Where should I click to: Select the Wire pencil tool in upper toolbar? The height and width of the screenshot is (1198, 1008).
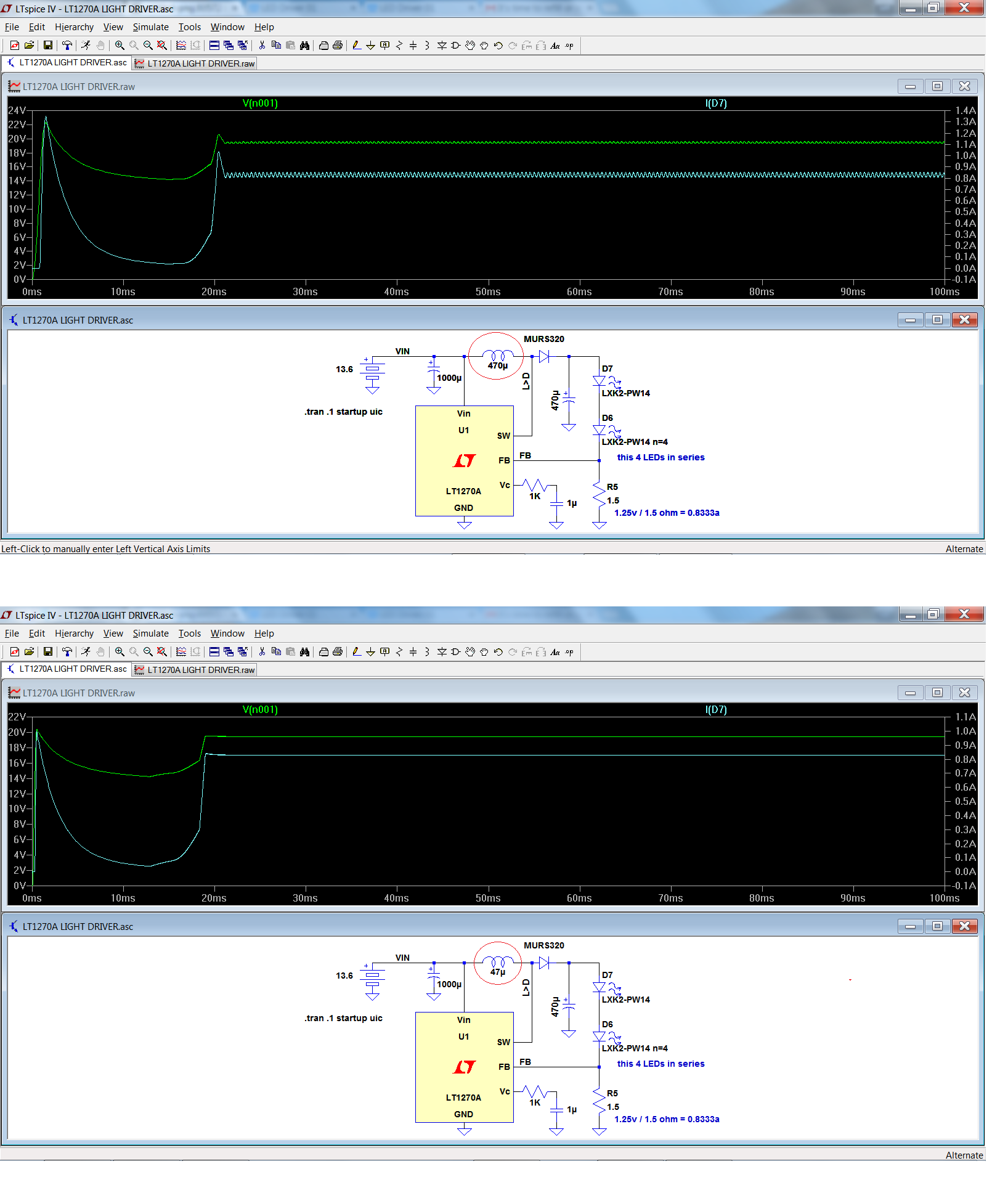356,45
